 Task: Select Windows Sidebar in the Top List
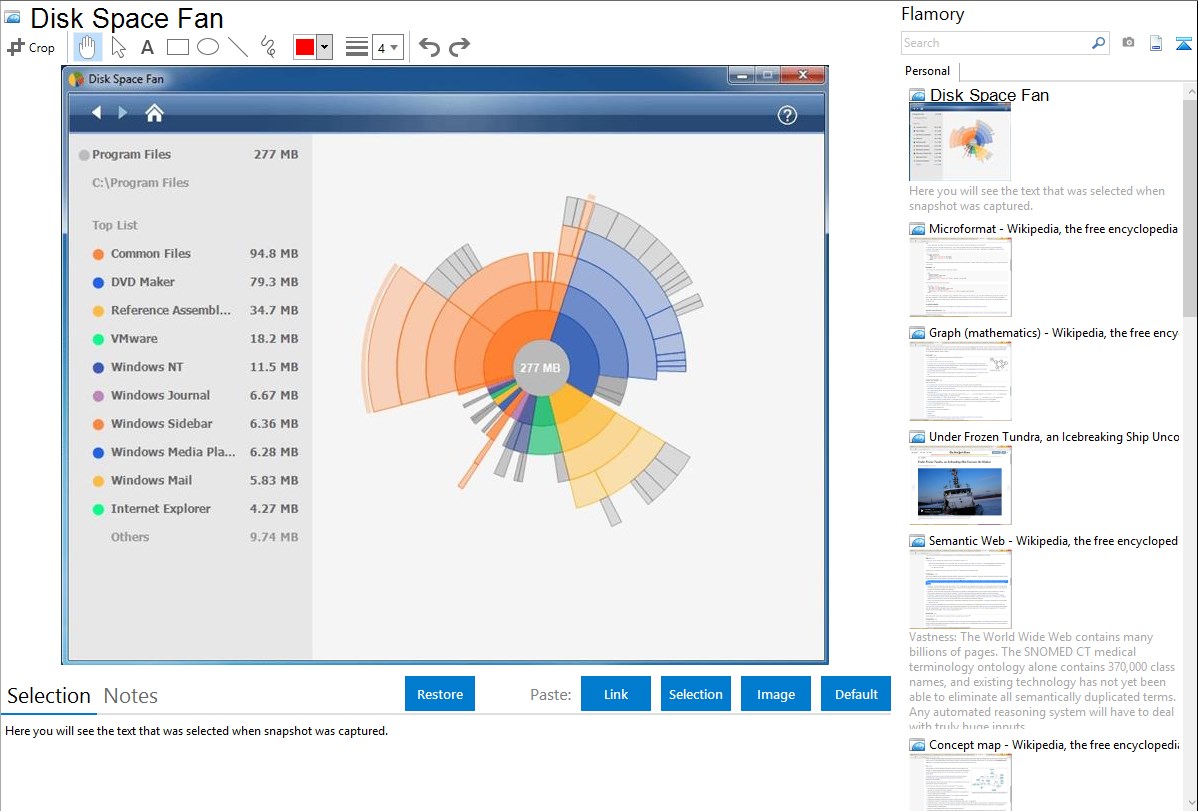195,423
